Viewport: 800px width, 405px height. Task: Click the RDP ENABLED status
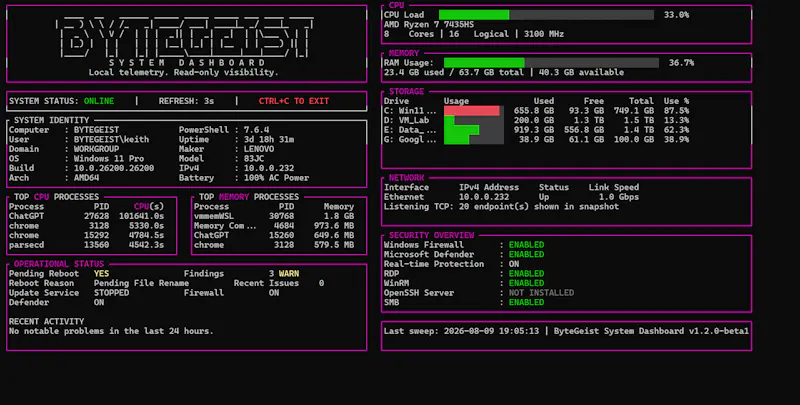point(526,274)
